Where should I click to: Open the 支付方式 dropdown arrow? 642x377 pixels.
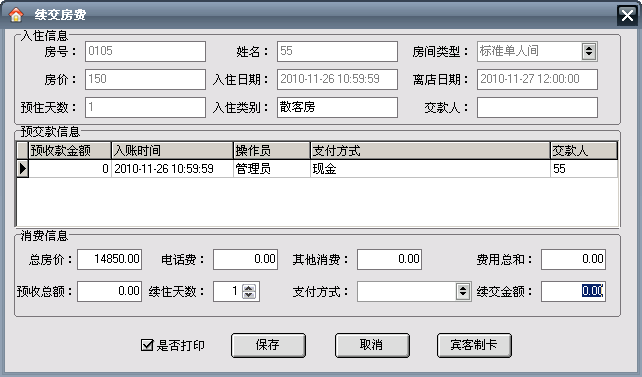(463, 291)
